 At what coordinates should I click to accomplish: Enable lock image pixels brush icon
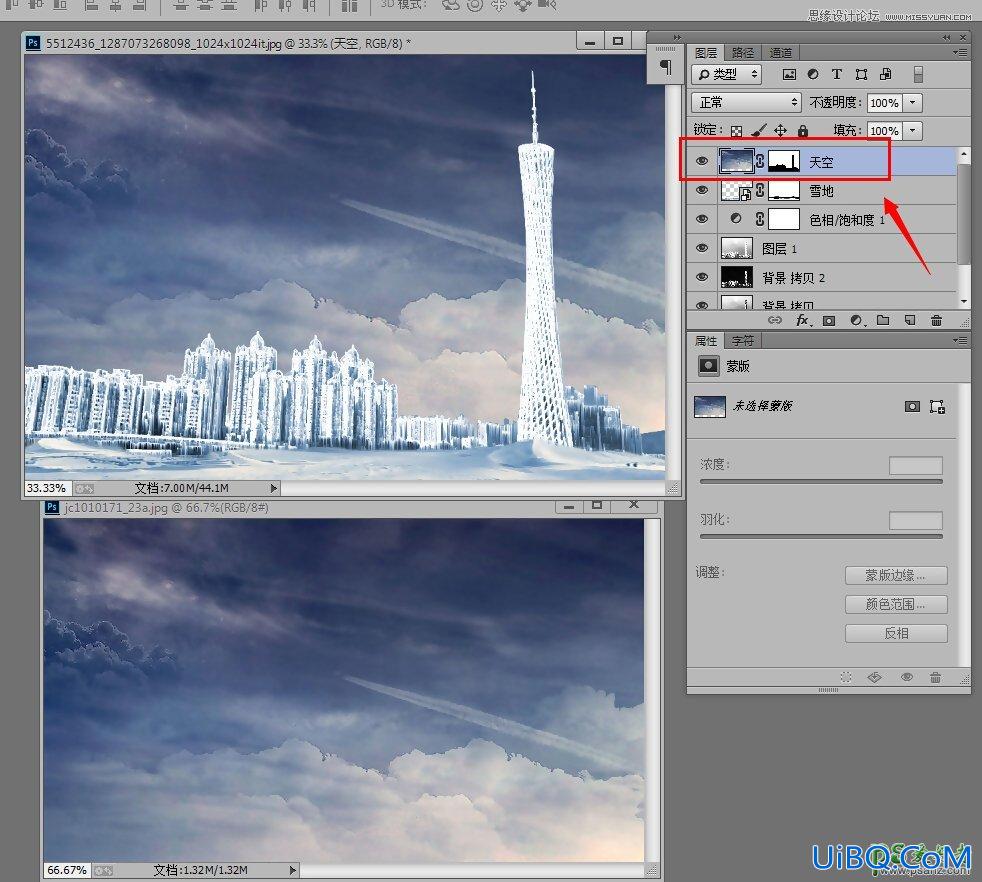point(758,130)
